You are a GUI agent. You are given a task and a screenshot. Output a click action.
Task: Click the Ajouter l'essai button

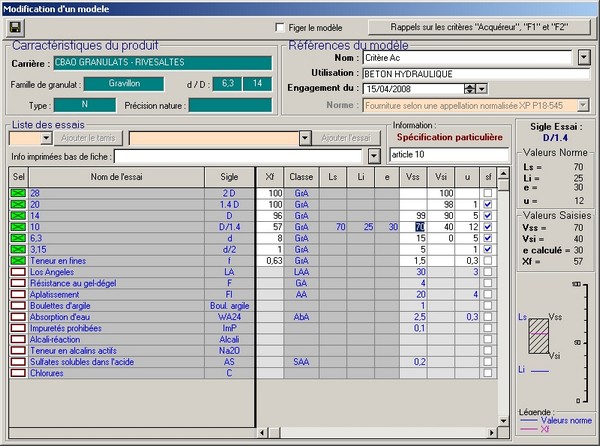coord(350,138)
